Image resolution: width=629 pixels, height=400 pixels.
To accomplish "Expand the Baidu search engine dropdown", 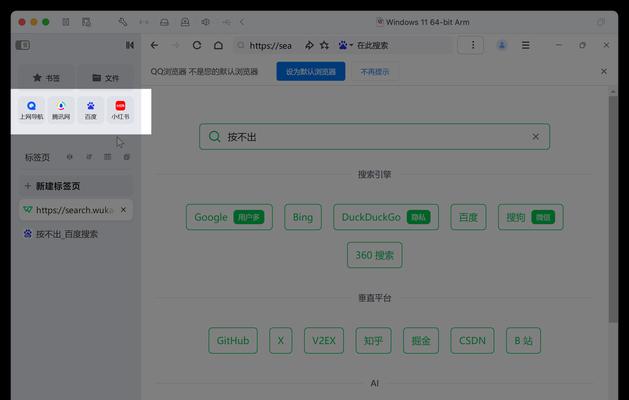I will point(344,45).
